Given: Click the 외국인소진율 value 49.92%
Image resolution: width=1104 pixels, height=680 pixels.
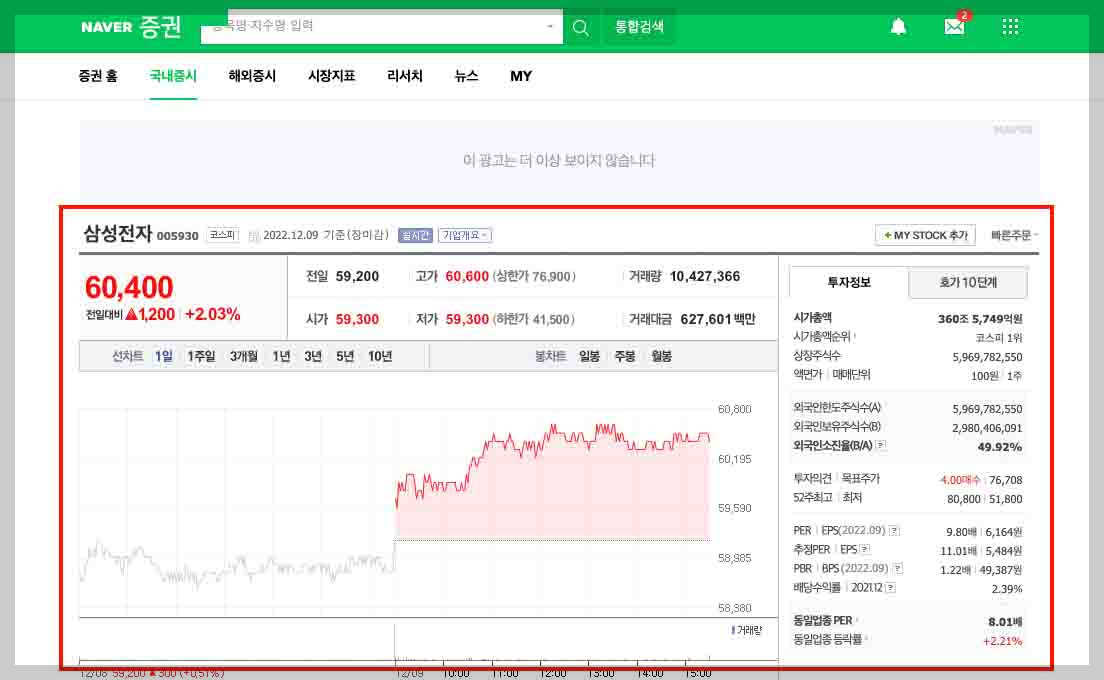Looking at the screenshot, I should [1000, 446].
